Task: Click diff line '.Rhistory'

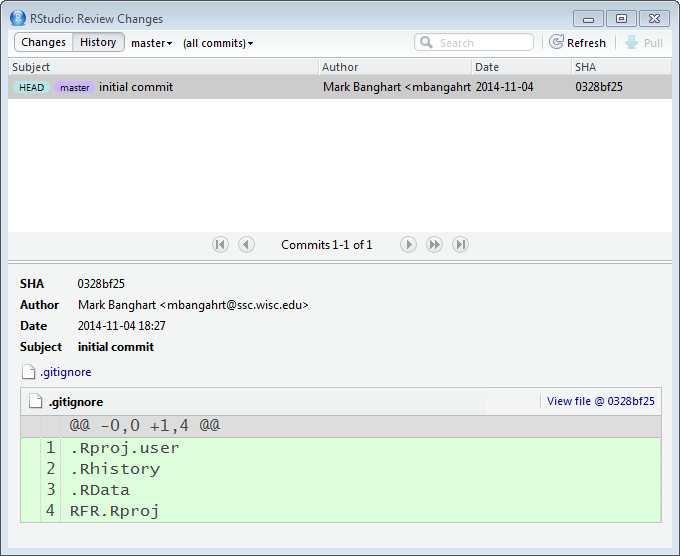Action: [115, 469]
